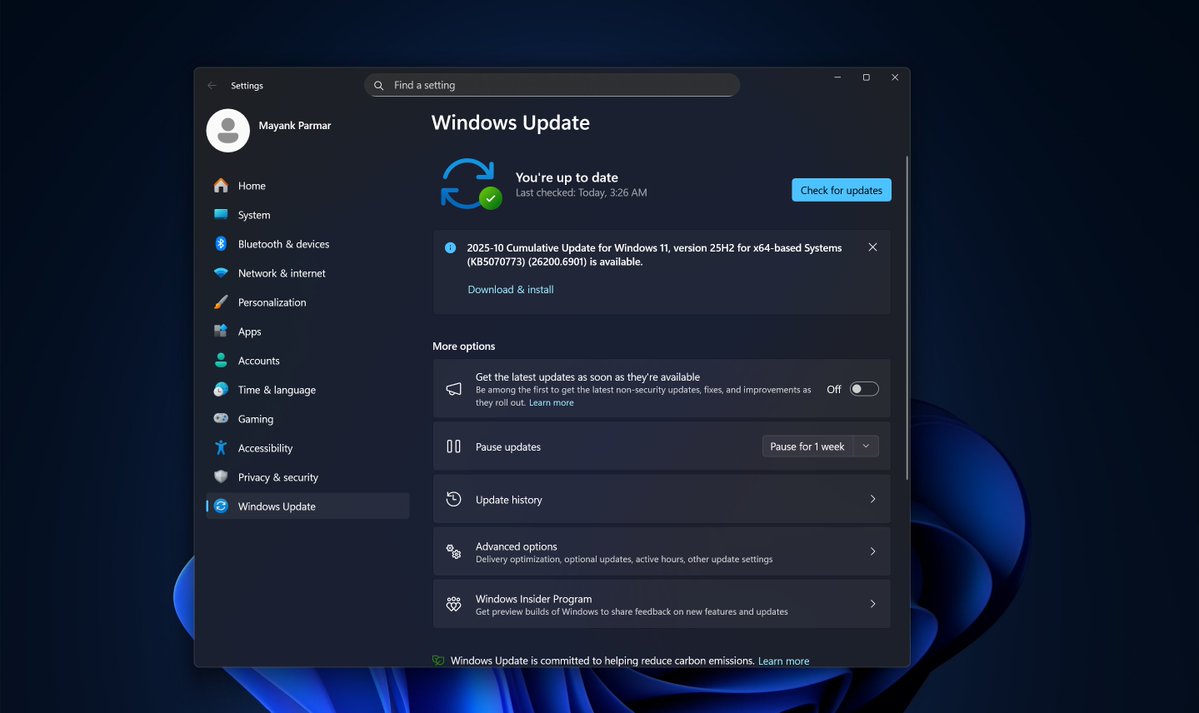Click the clock icon beside Update history
The image size is (1199, 713).
[x=453, y=499]
